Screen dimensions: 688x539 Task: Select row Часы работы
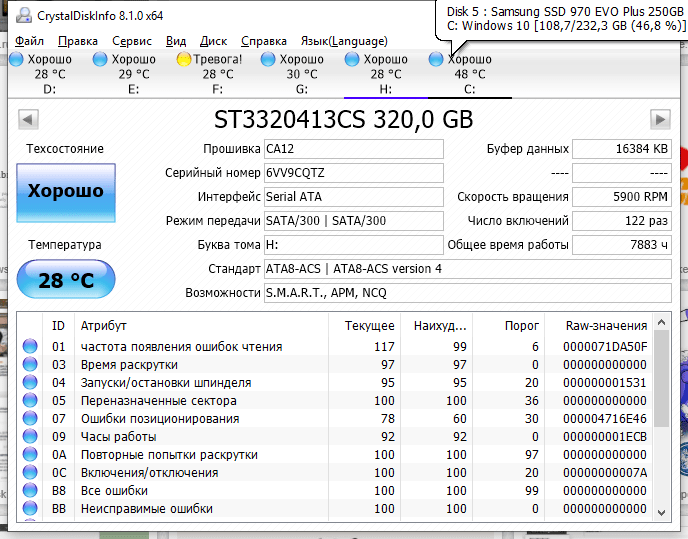point(335,436)
